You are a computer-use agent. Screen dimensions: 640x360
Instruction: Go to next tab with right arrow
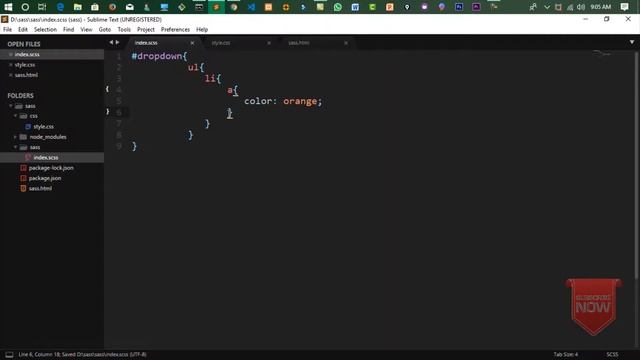tap(118, 42)
